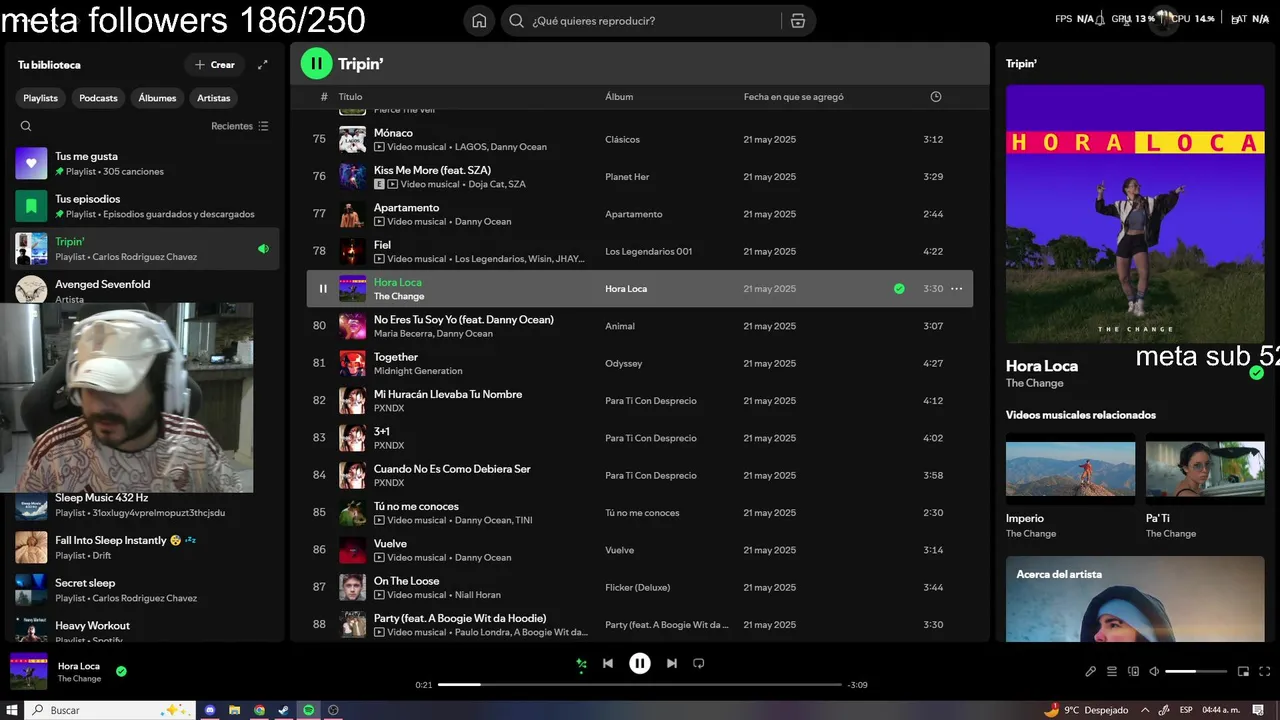Open the Recientes sort dropdown
This screenshot has width=1280, height=720.
240,126
